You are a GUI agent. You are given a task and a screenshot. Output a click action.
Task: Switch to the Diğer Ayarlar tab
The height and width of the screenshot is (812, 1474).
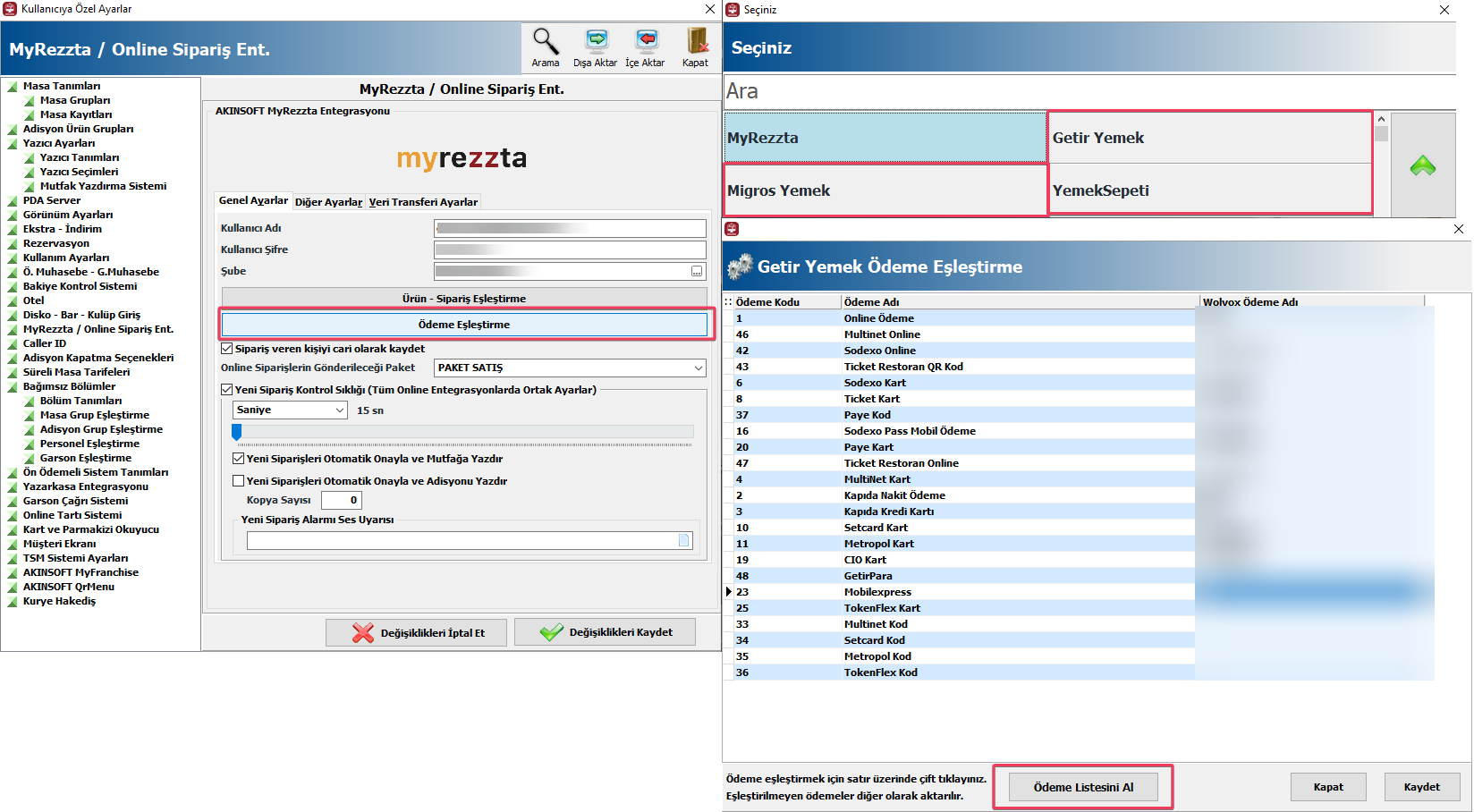(x=328, y=202)
